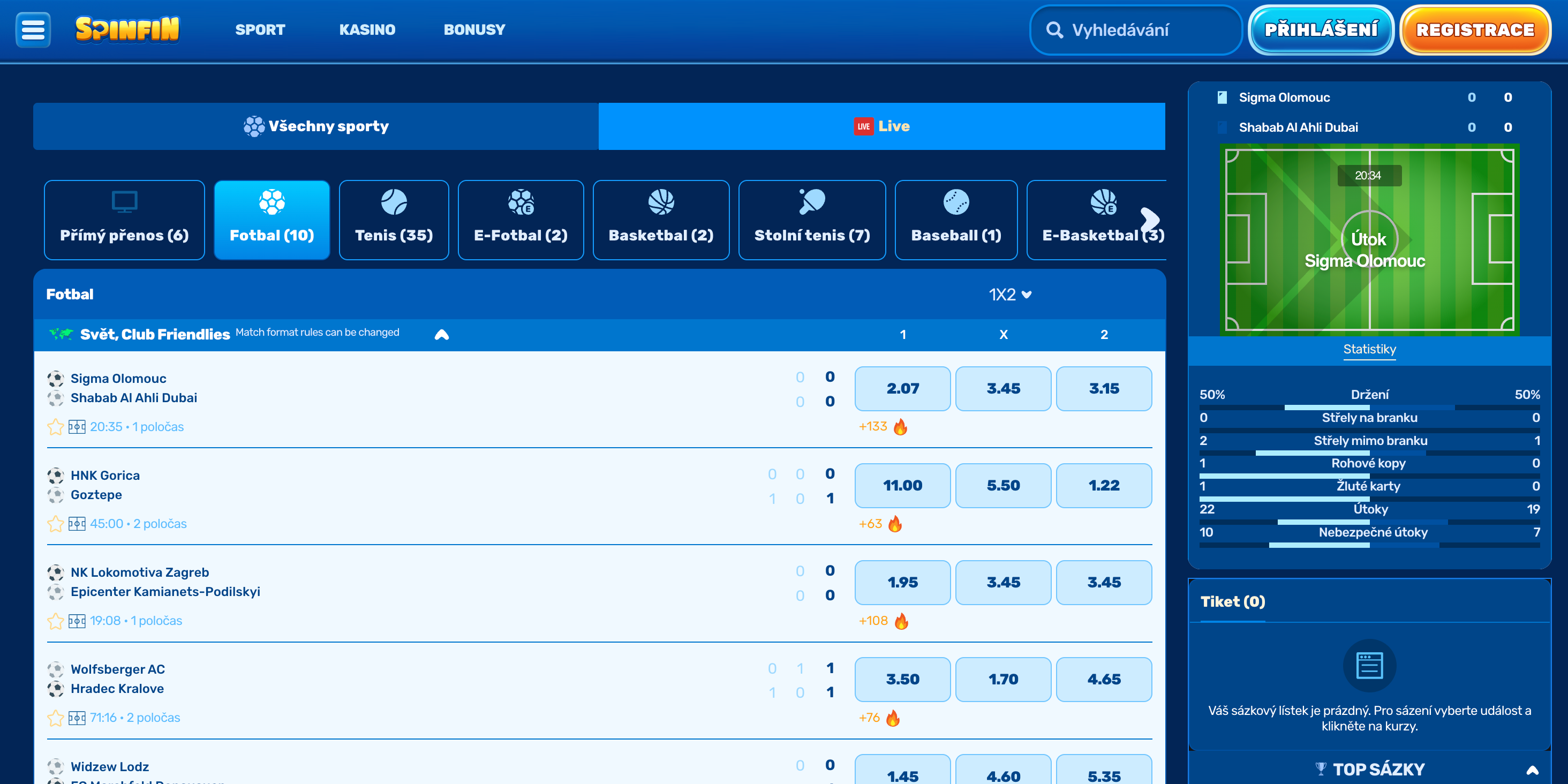This screenshot has height=784, width=1568.
Task: Open pitch tracker for NK Lokomotiva Zagreb match
Action: (77, 621)
